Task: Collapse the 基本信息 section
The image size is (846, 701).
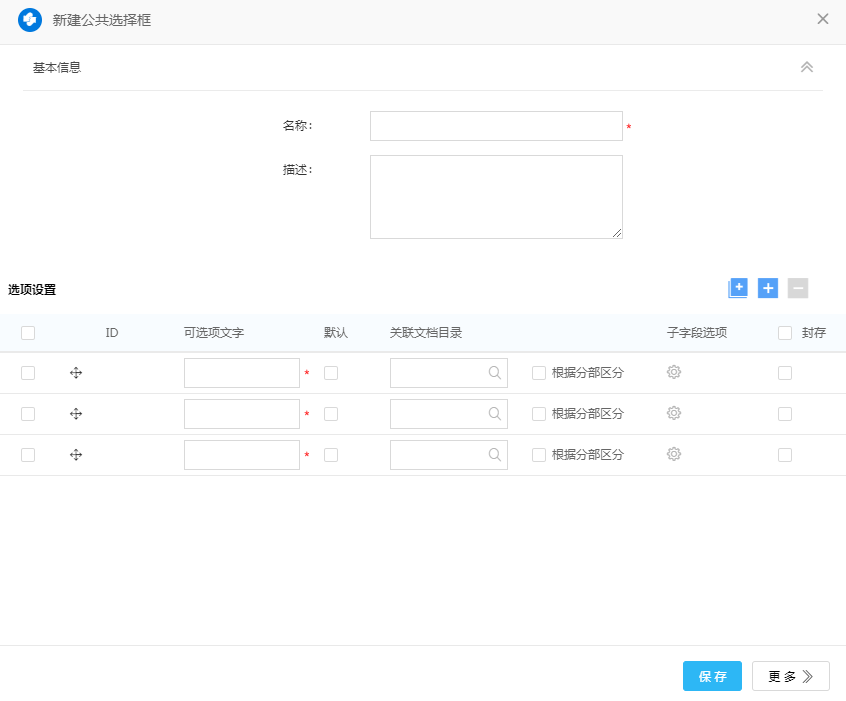Action: click(x=807, y=67)
